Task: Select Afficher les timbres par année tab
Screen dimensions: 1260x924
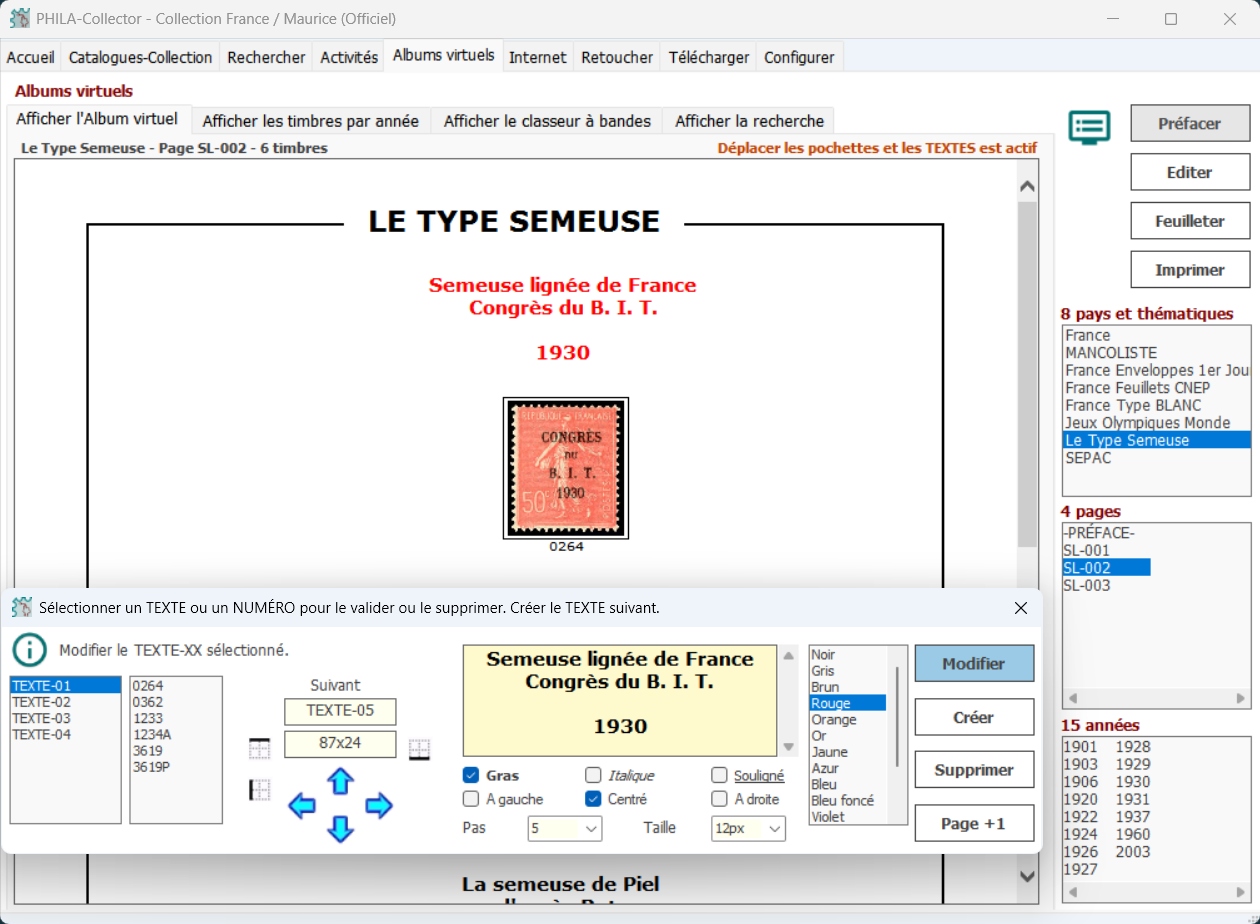Action: 311,121
